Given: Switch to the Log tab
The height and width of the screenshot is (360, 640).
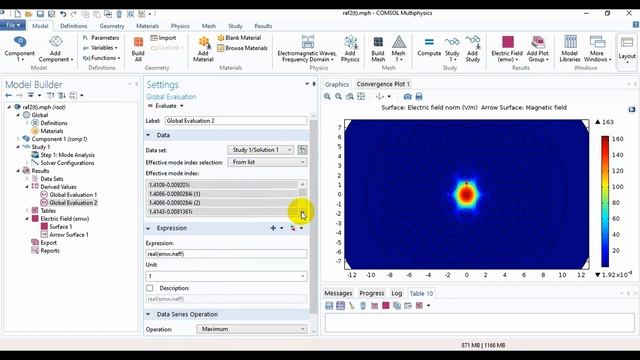Looking at the screenshot, I should click(x=396, y=293).
